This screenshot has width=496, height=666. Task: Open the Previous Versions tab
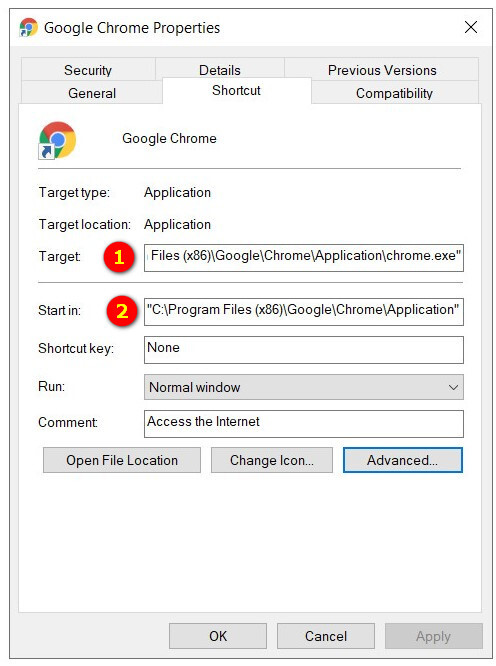(382, 70)
